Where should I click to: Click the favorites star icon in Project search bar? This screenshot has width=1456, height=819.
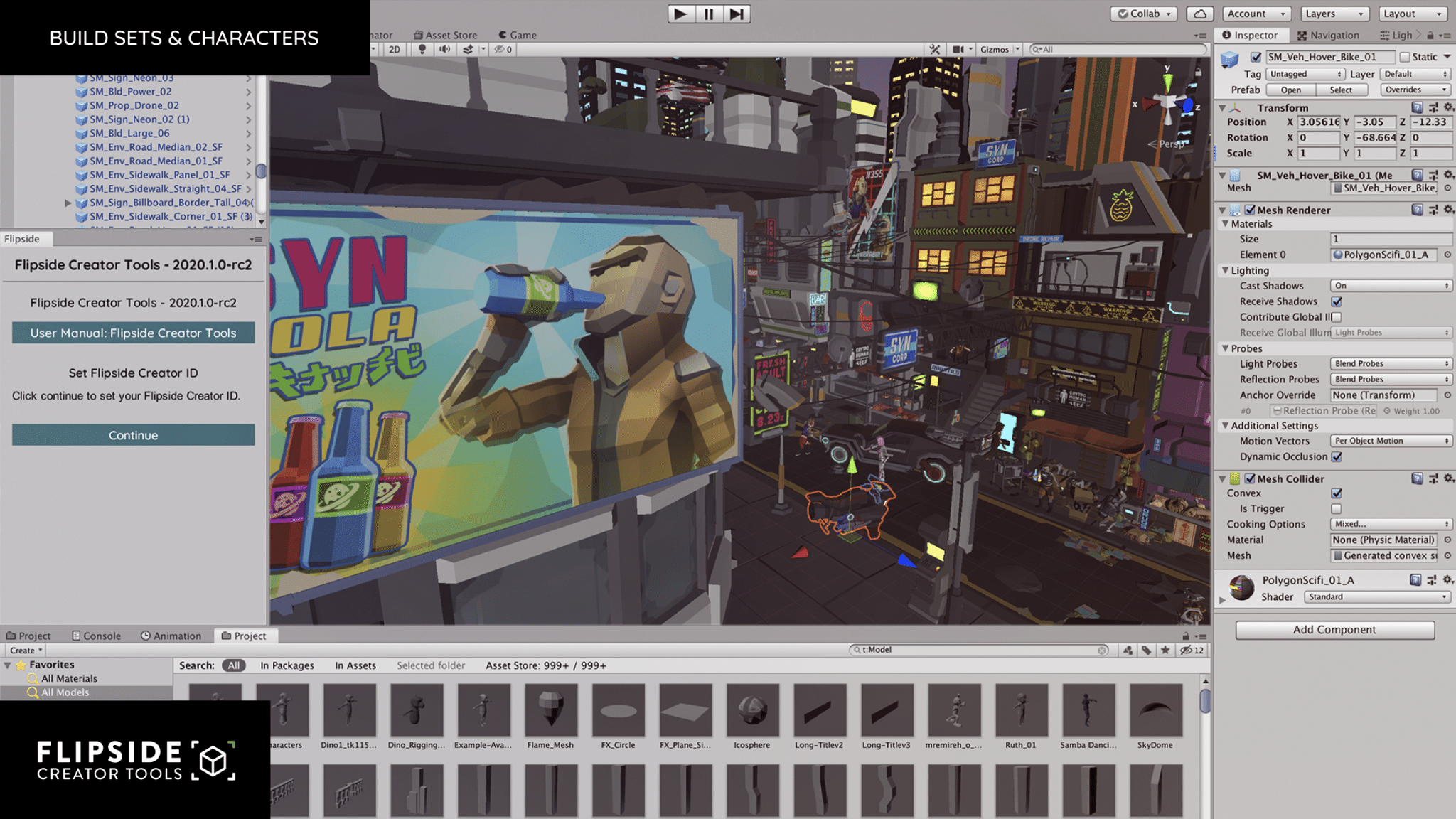(x=1165, y=650)
